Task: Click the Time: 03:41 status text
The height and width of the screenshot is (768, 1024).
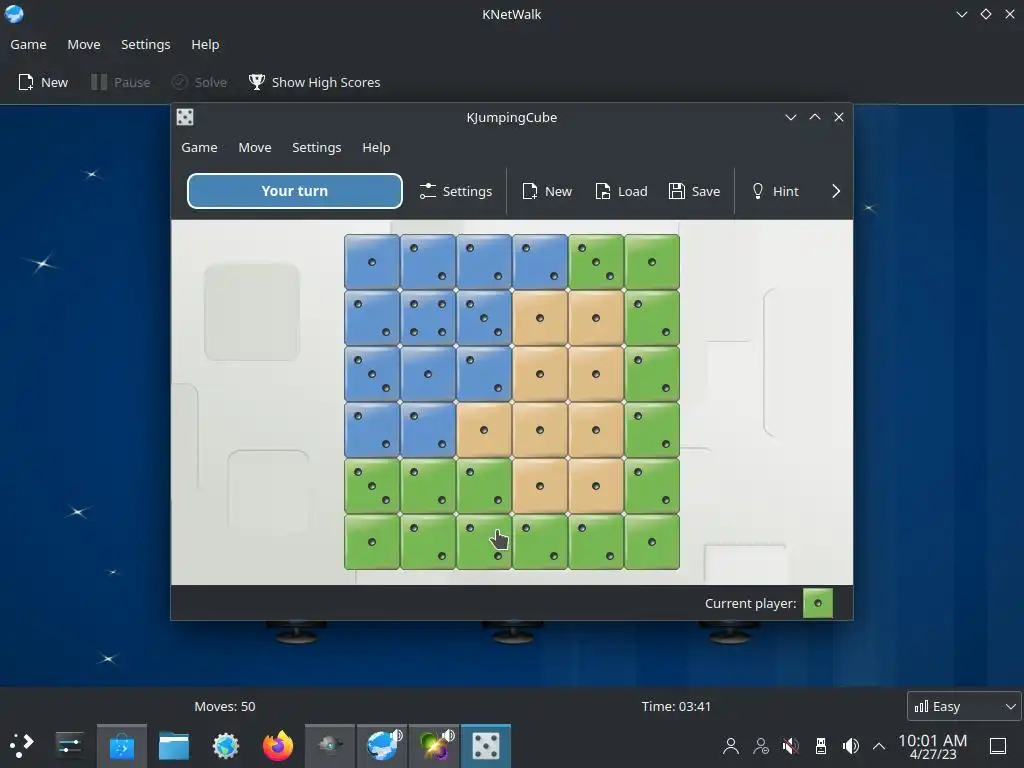Action: [x=676, y=707]
